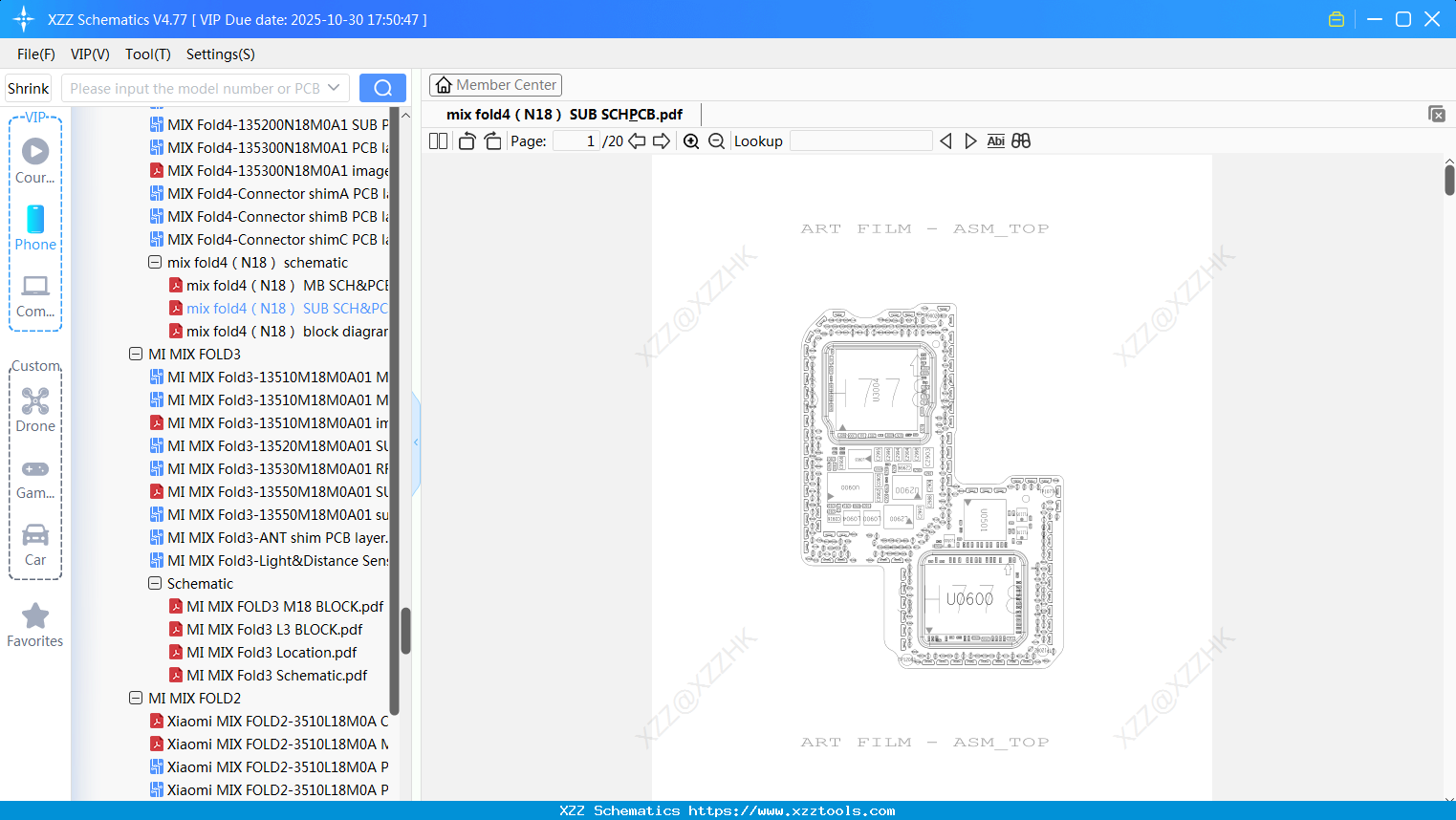The height and width of the screenshot is (820, 1456).
Task: Select the mix fold4 (N18) SUB SCHPCB.pdf tab
Action: coord(564,115)
